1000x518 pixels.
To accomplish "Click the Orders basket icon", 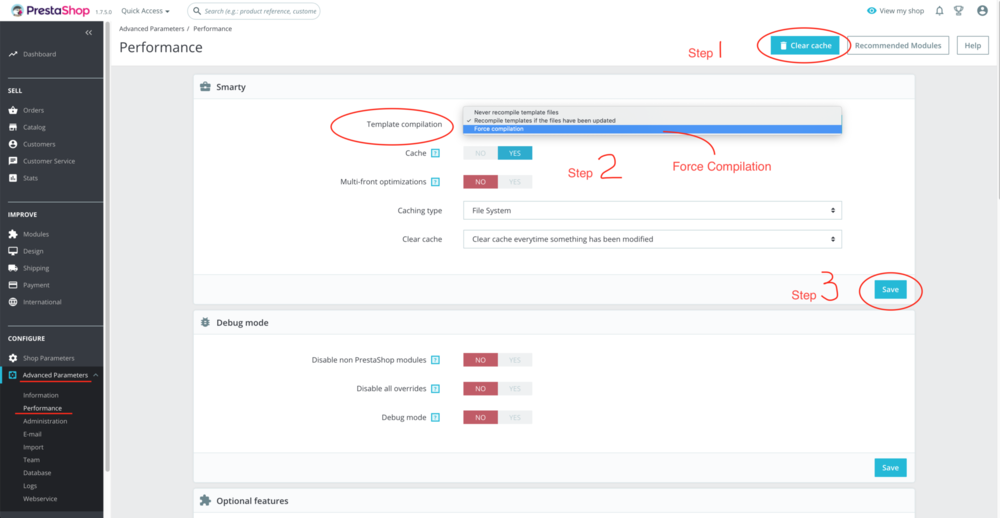I will pos(13,110).
